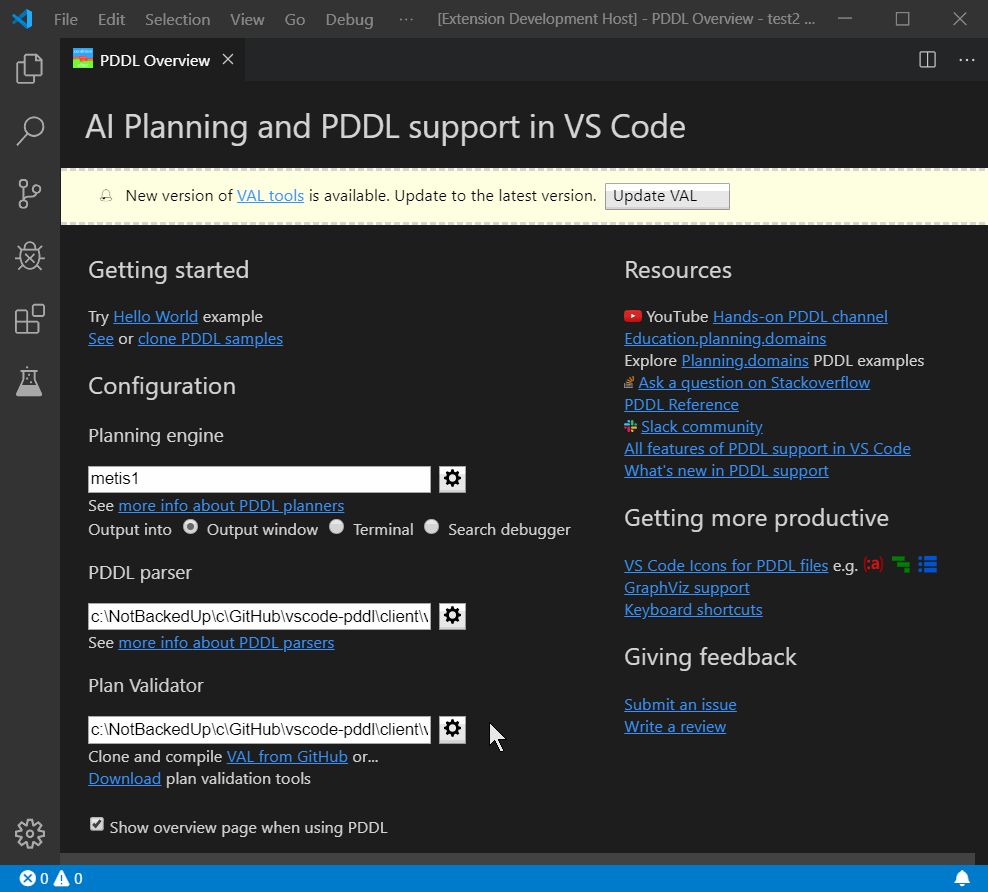Image resolution: width=988 pixels, height=892 pixels.
Task: Click the See samples link
Action: pyautogui.click(x=101, y=338)
